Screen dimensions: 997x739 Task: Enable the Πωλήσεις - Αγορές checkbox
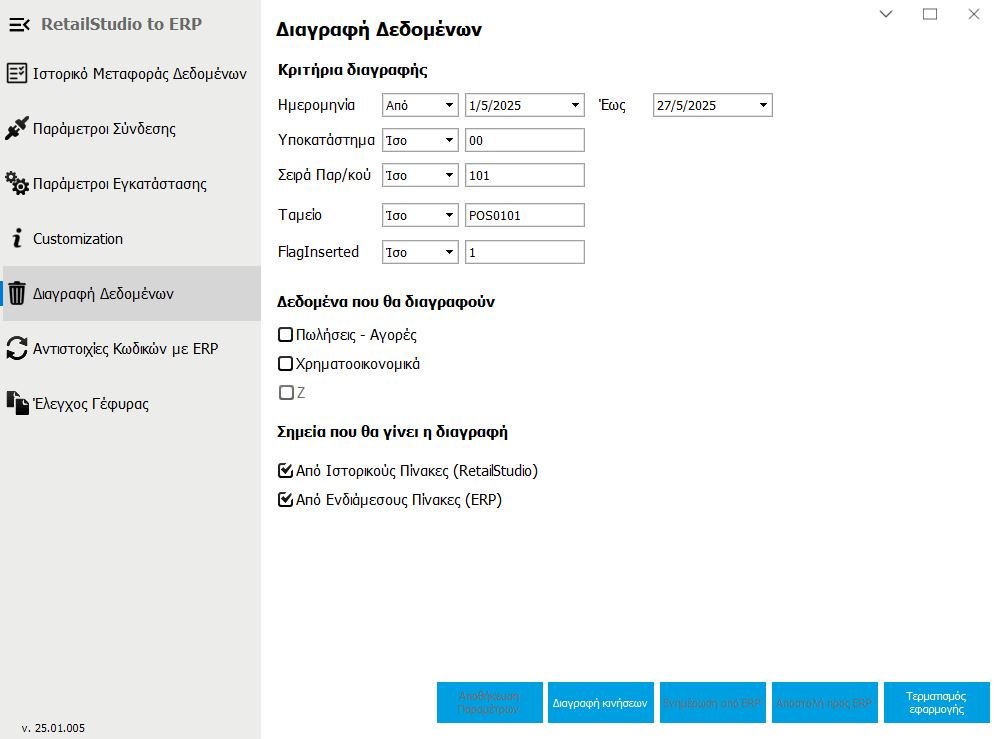[x=286, y=335]
